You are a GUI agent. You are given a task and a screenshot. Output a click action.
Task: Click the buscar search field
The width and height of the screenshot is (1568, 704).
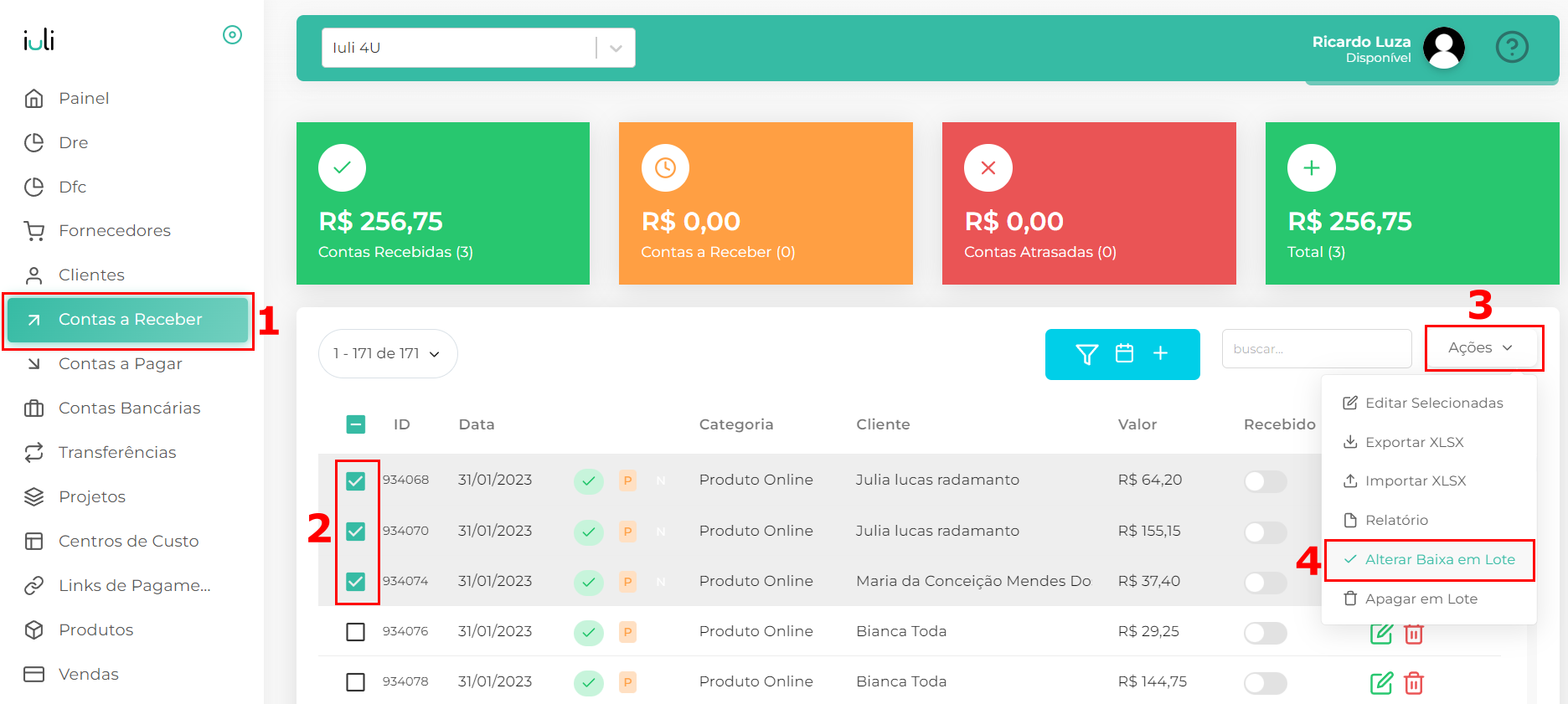(1315, 349)
